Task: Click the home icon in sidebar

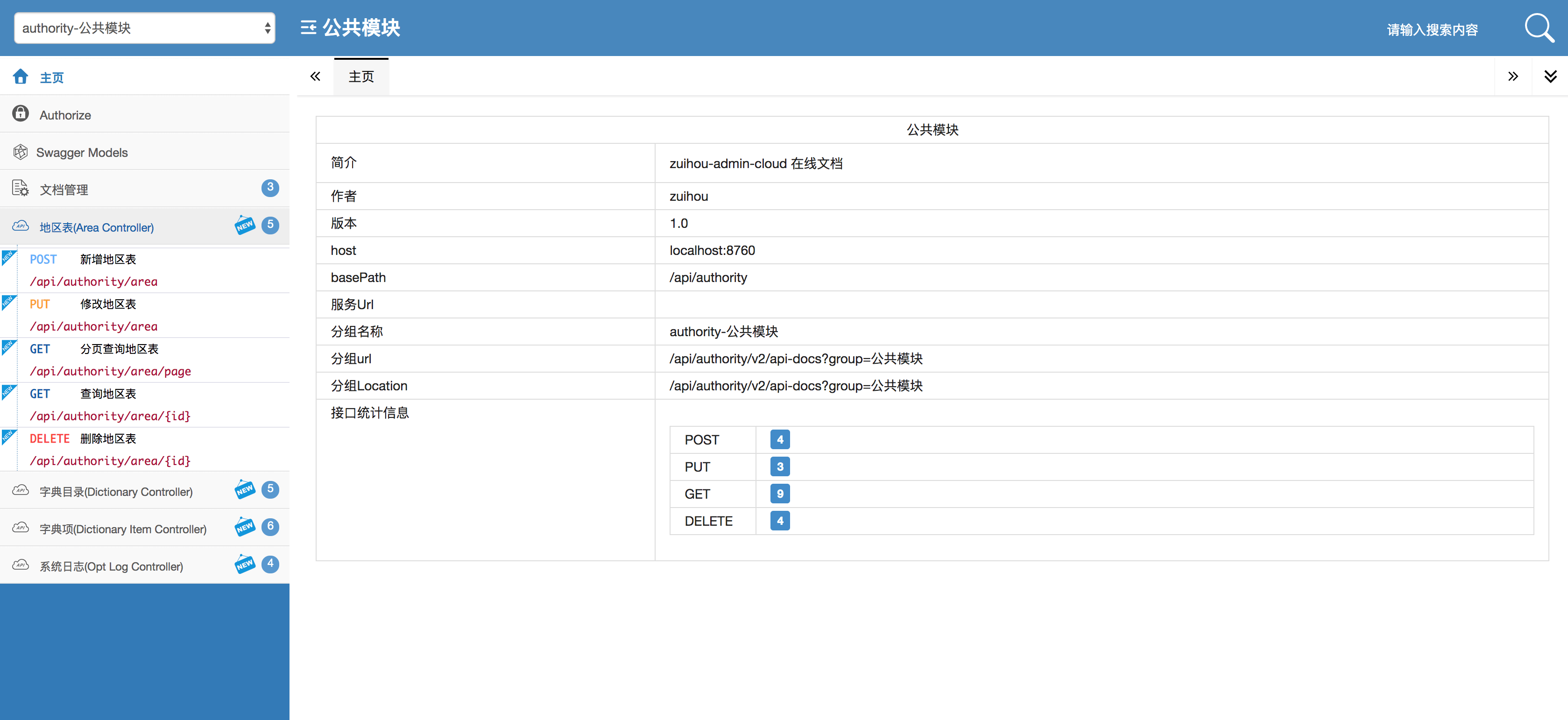Action: pos(21,77)
